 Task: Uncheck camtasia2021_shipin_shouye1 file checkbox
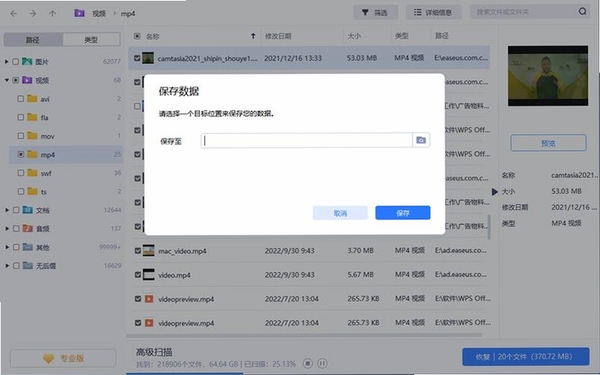click(137, 58)
